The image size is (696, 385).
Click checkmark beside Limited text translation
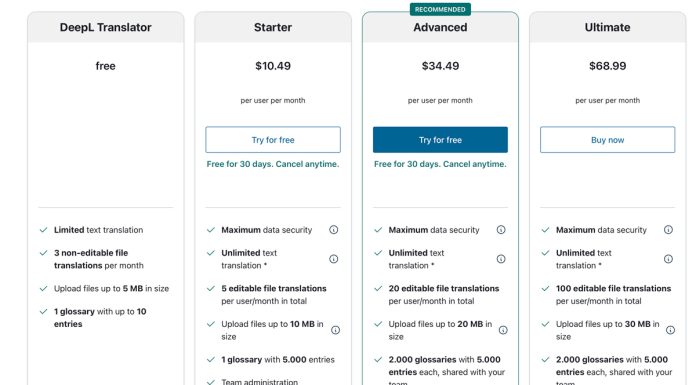pyautogui.click(x=44, y=230)
